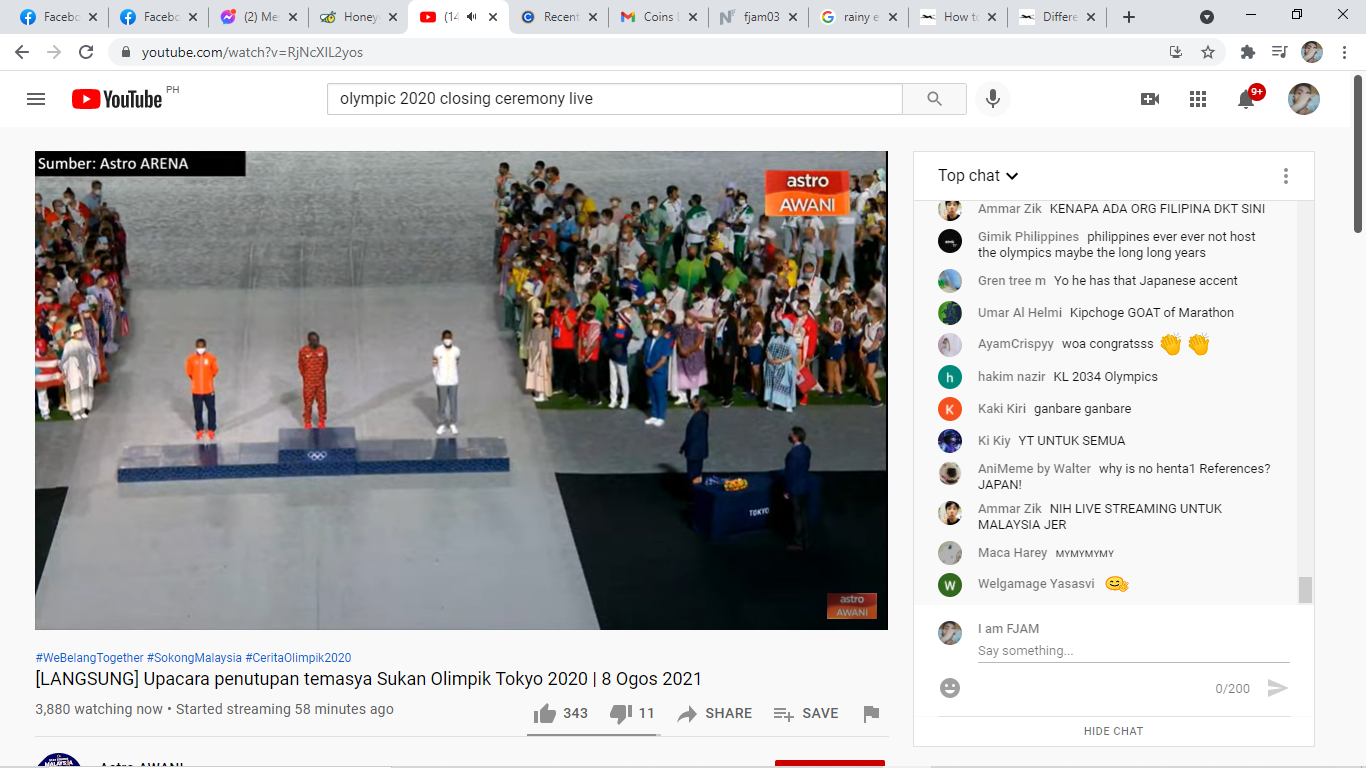
Task: Go forward in browser history
Action: point(54,52)
